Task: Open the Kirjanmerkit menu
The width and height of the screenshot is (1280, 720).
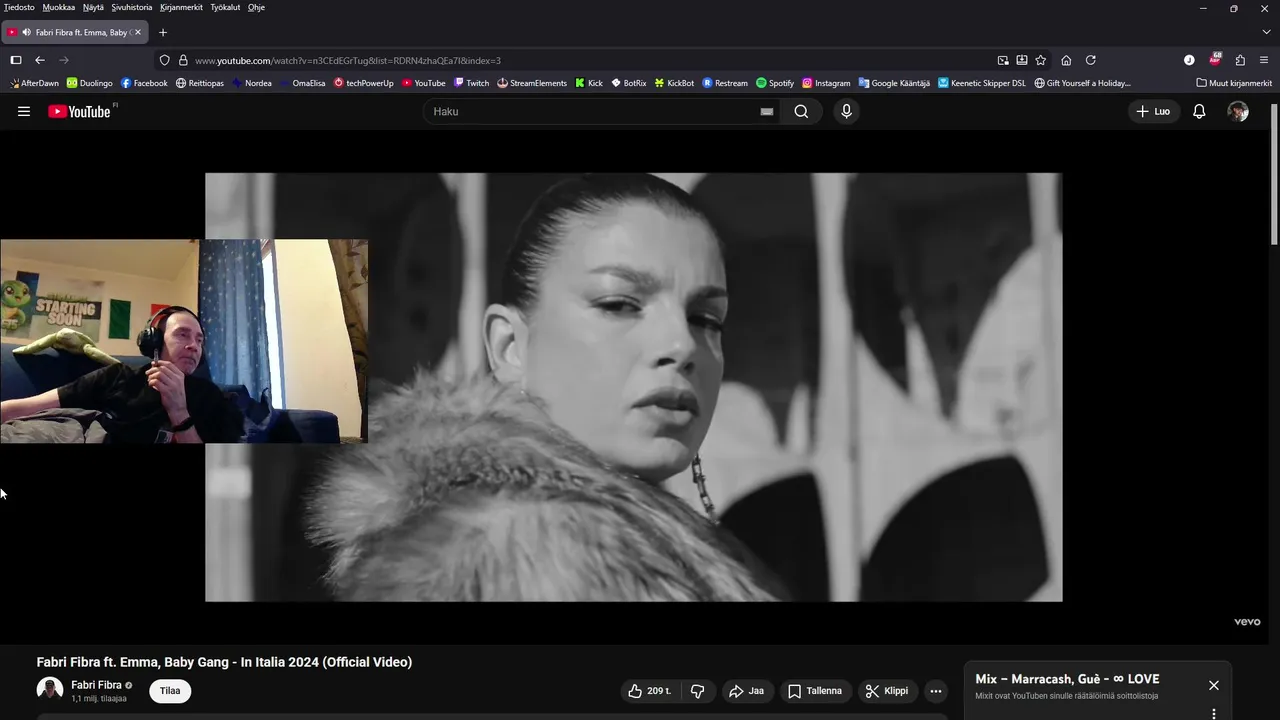Action: click(181, 7)
